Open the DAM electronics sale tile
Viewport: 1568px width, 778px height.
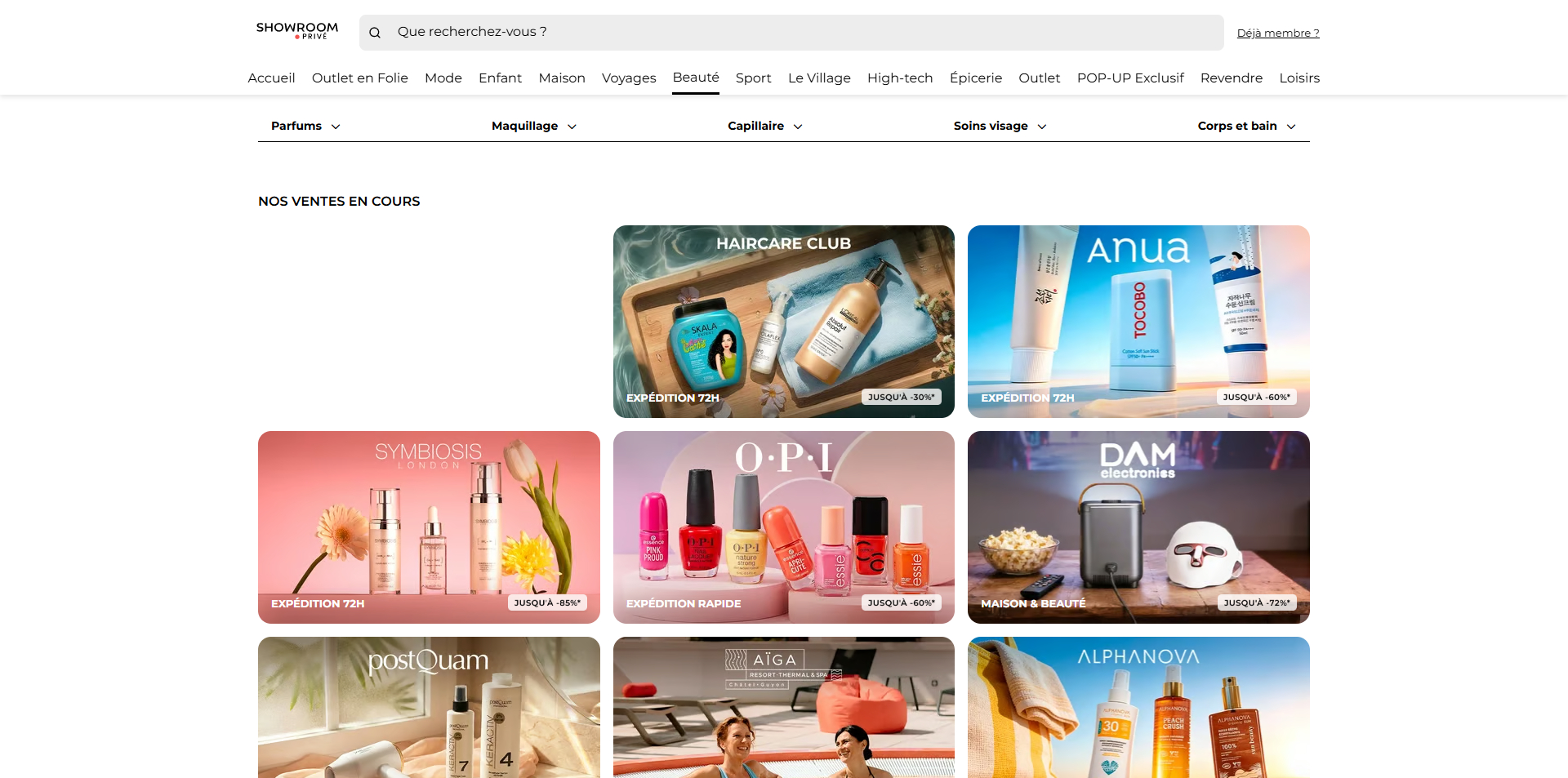coord(1138,527)
